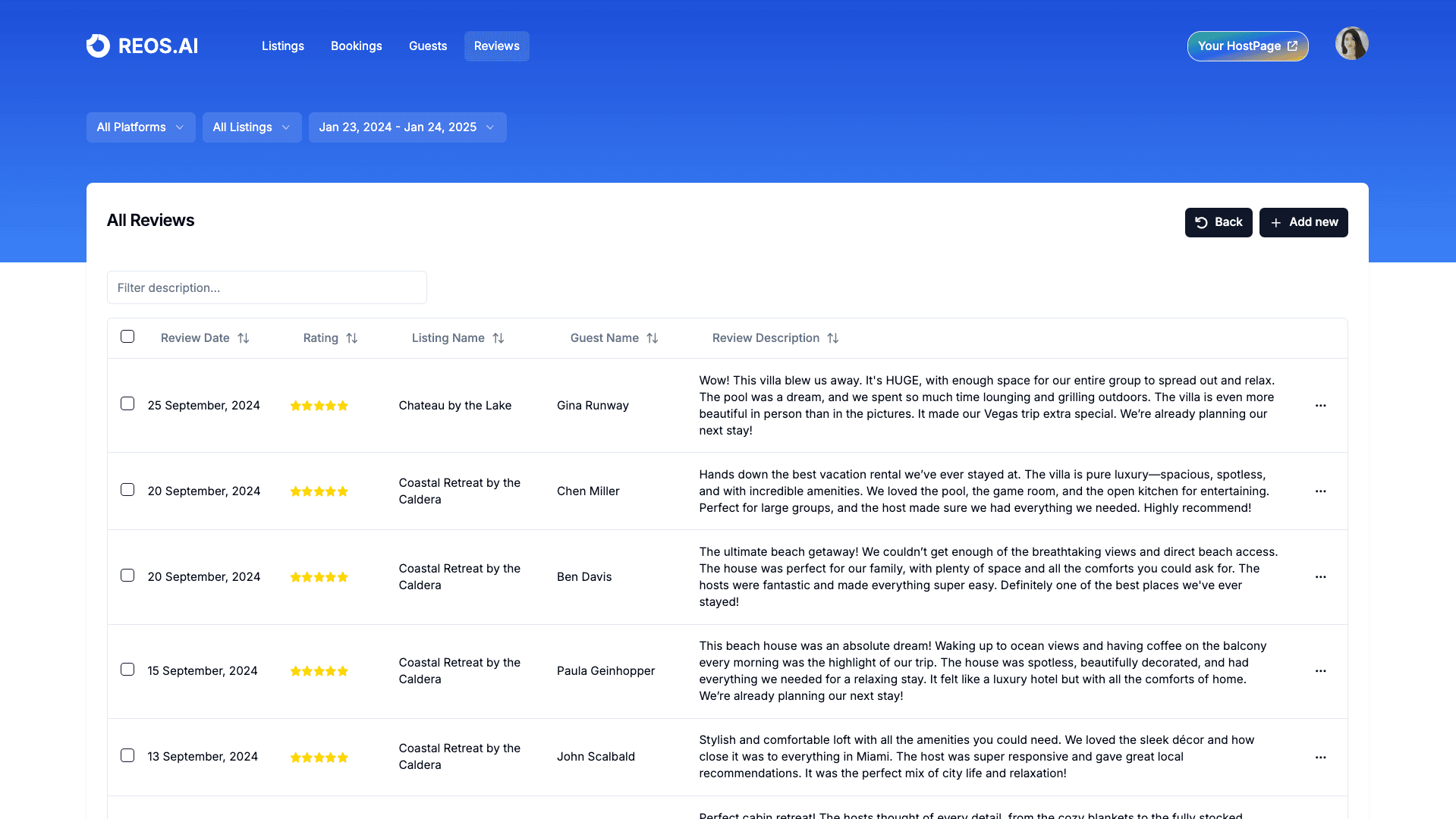
Task: Select the 13 September, 2024 review checkbox
Action: click(x=127, y=756)
